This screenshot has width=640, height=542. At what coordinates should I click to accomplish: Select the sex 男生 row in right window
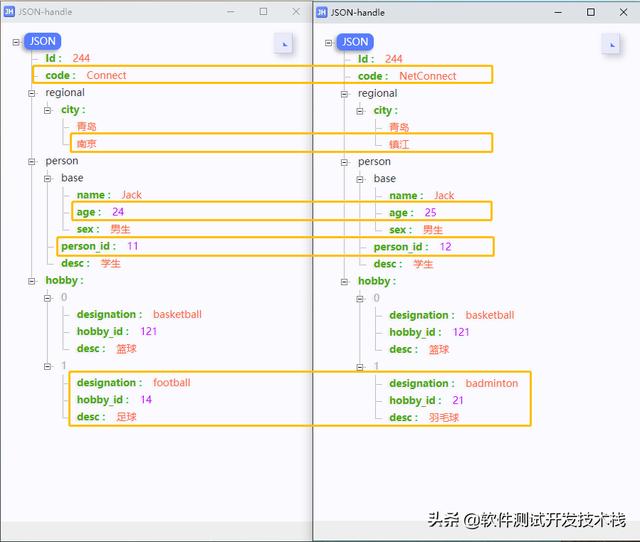click(416, 230)
